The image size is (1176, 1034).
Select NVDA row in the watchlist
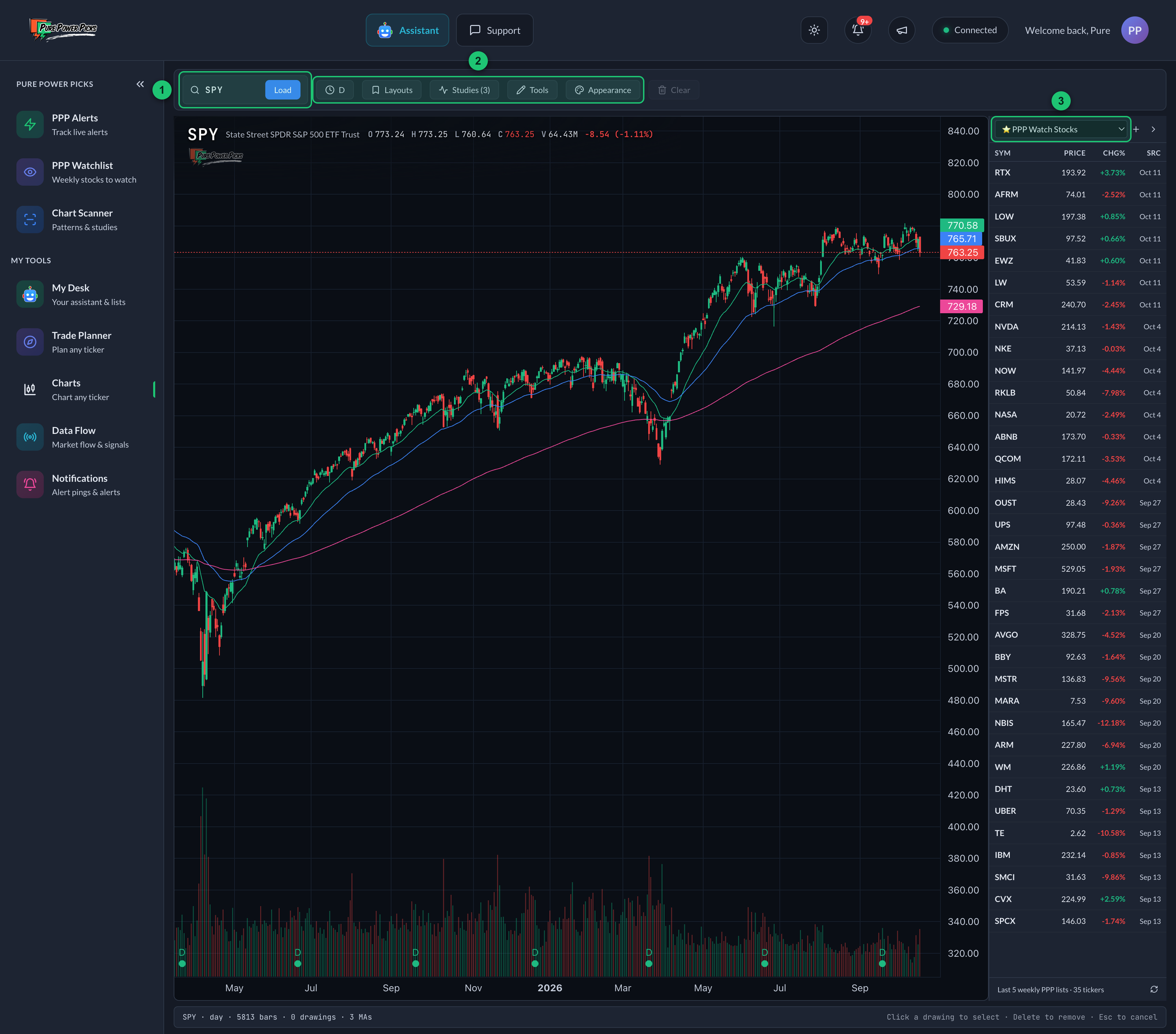click(x=1078, y=327)
